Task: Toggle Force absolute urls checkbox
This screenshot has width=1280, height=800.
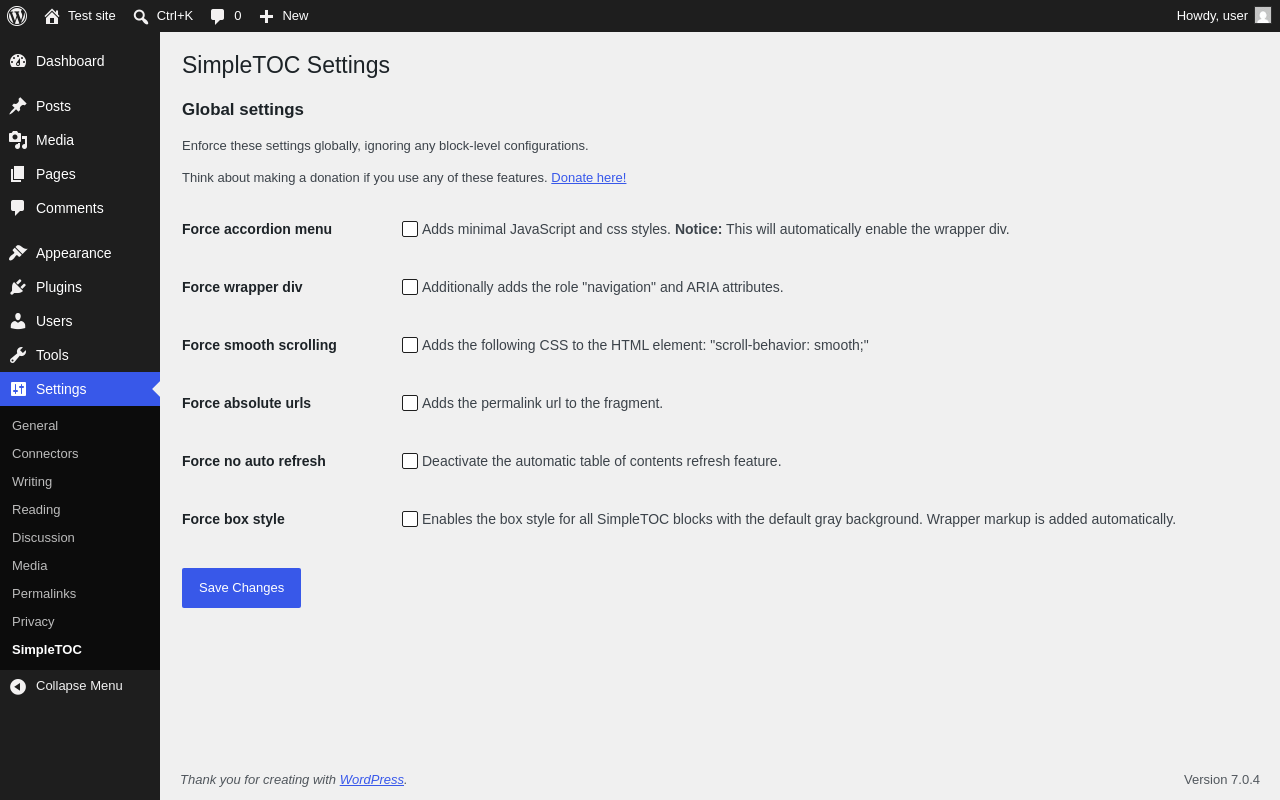Action: click(410, 403)
